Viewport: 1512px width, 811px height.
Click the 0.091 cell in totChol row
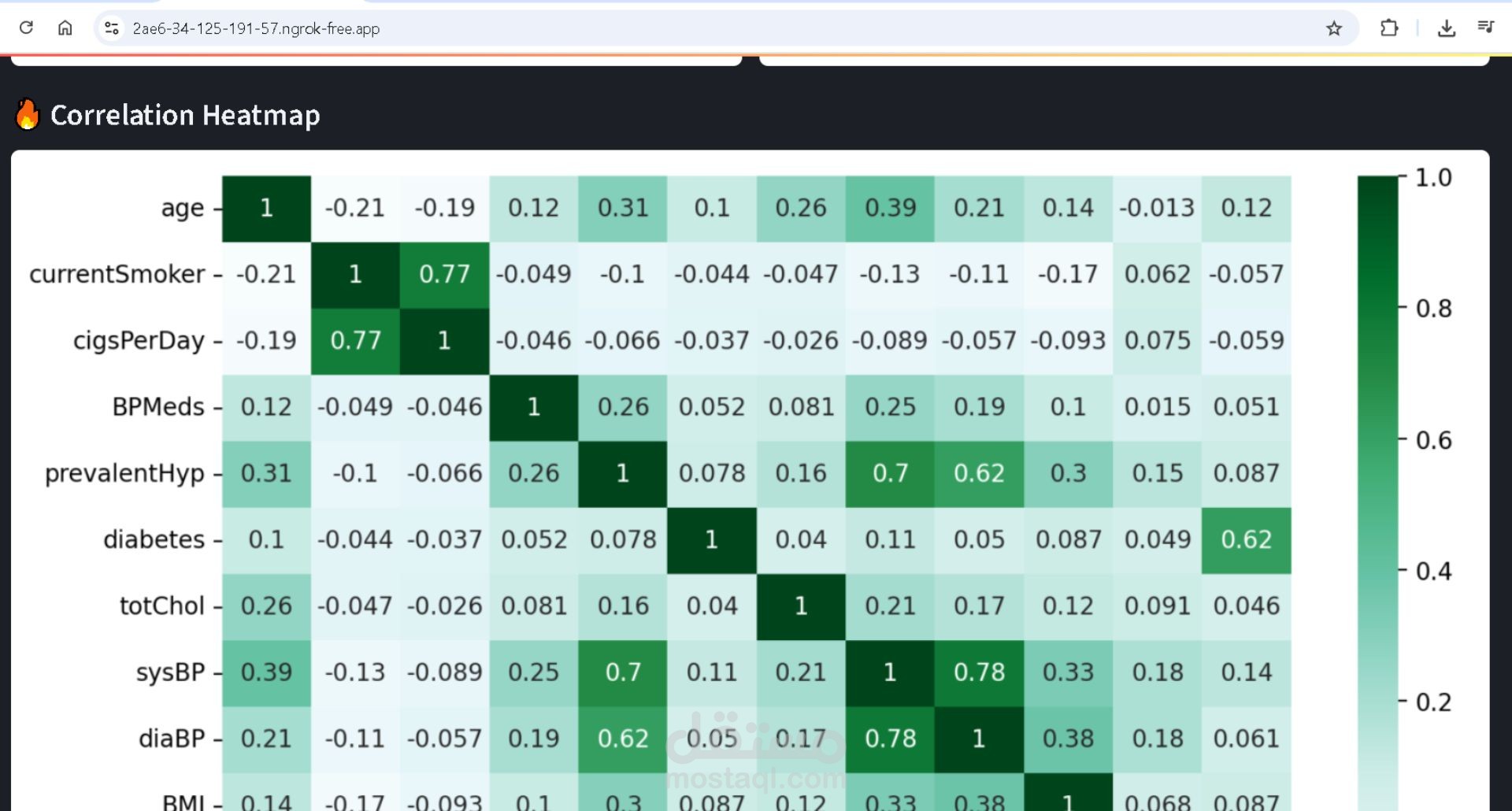(1157, 607)
